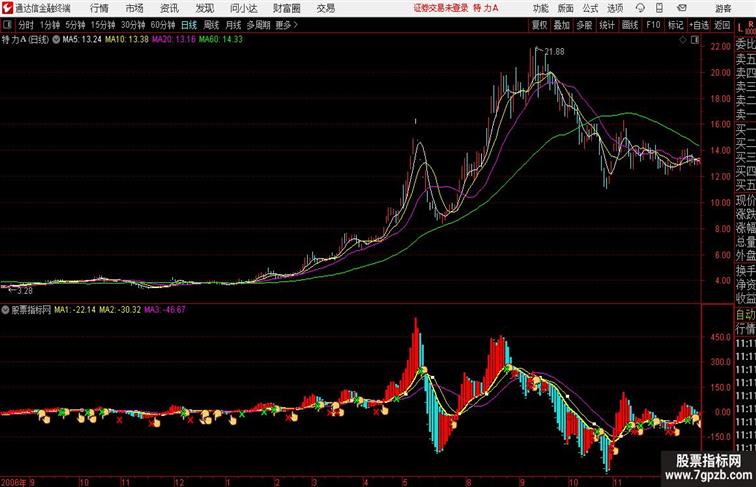Click the MA1: -22.14 indicator value

pos(75,310)
